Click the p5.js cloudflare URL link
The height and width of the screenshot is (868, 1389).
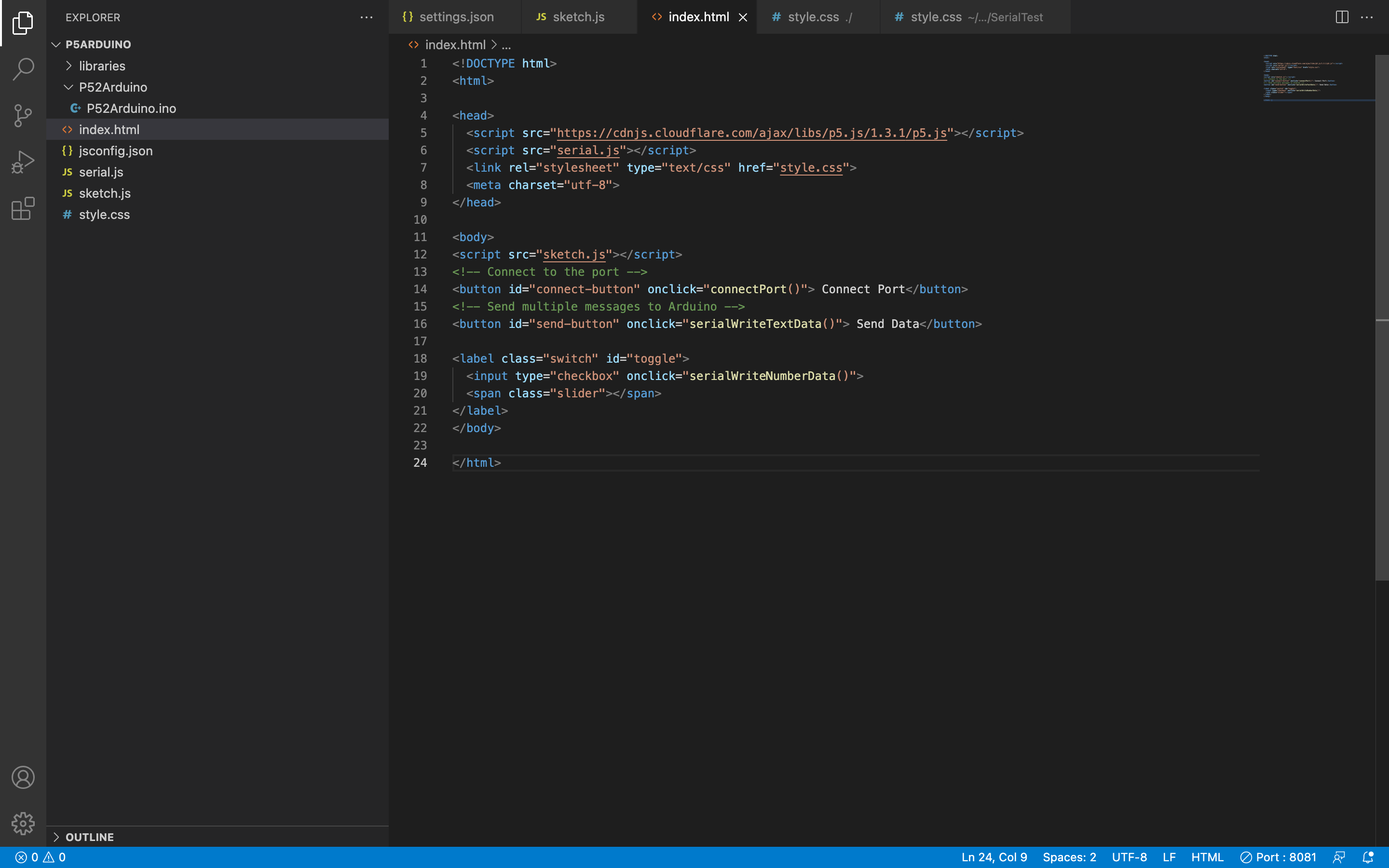pos(751,133)
